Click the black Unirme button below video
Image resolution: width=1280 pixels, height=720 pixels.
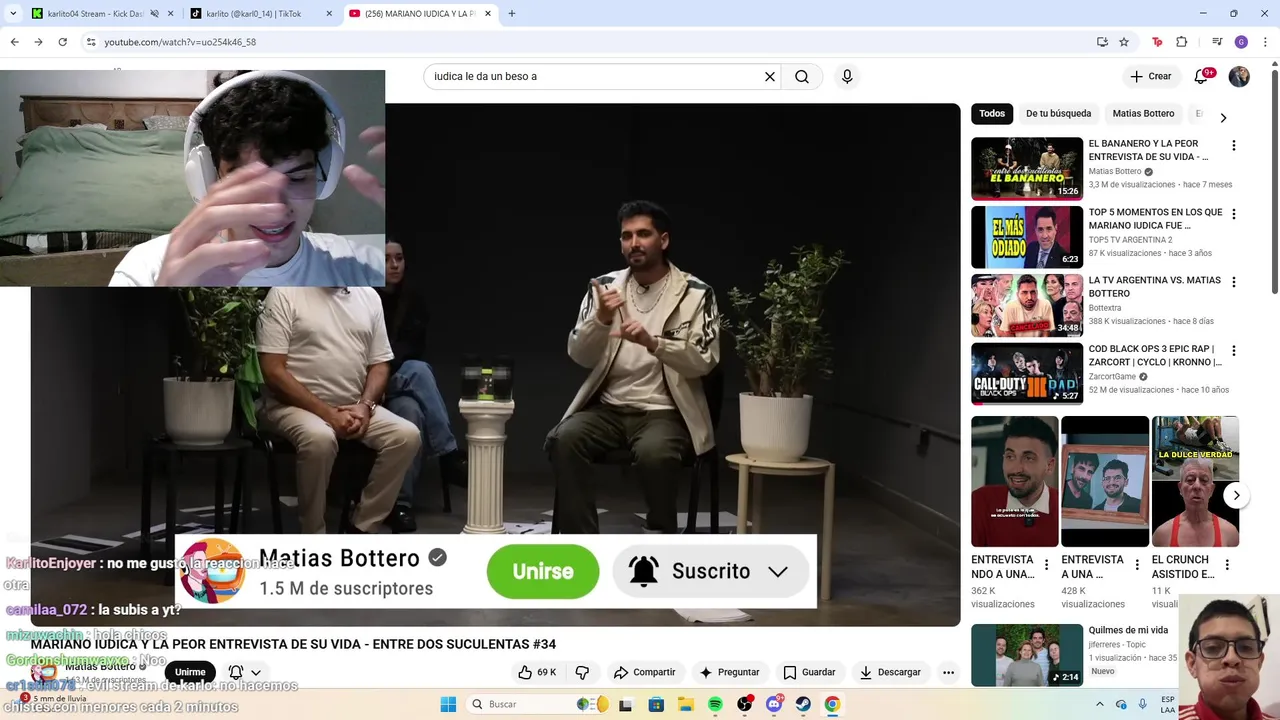pos(190,672)
